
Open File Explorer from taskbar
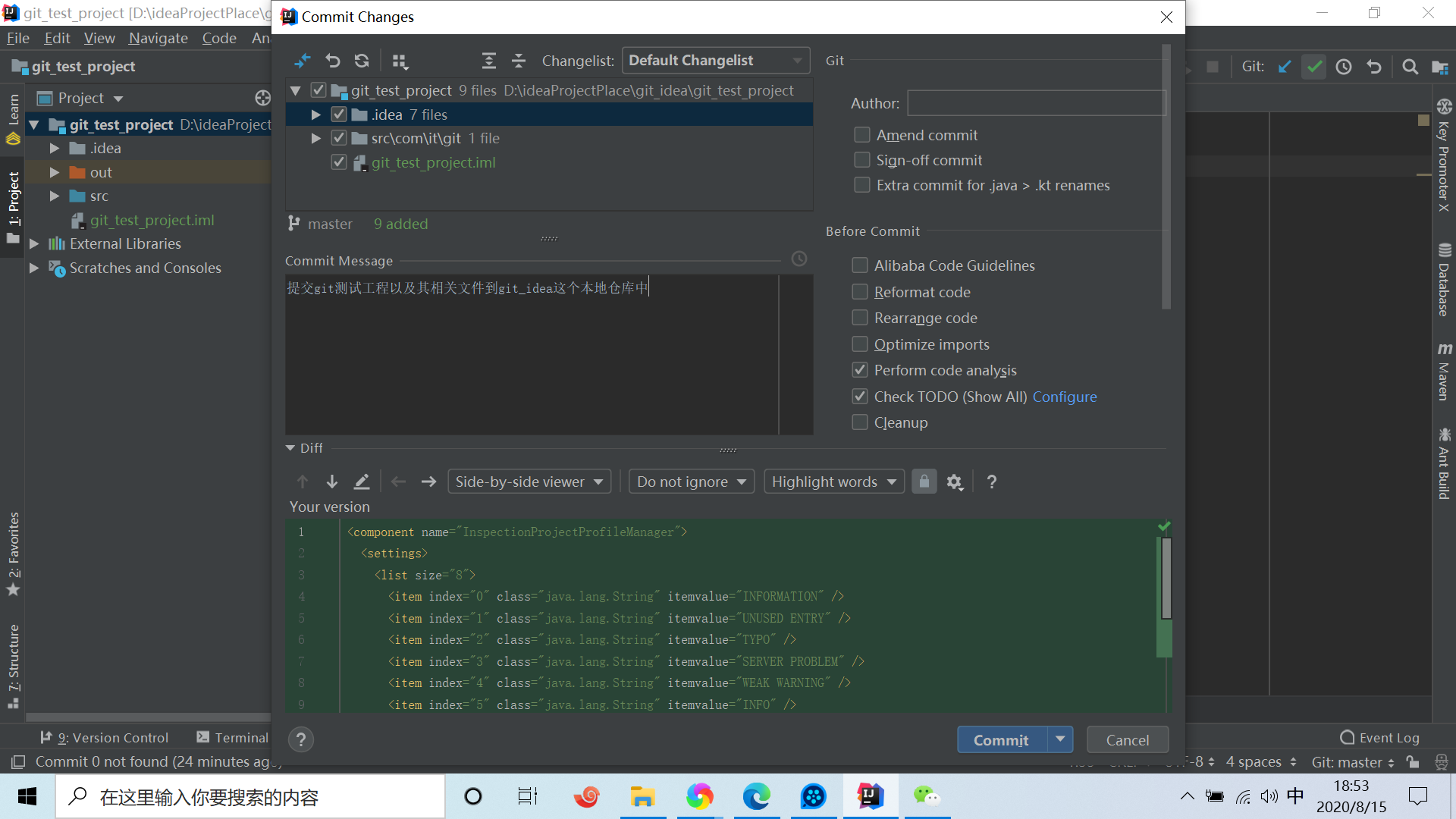(x=642, y=796)
